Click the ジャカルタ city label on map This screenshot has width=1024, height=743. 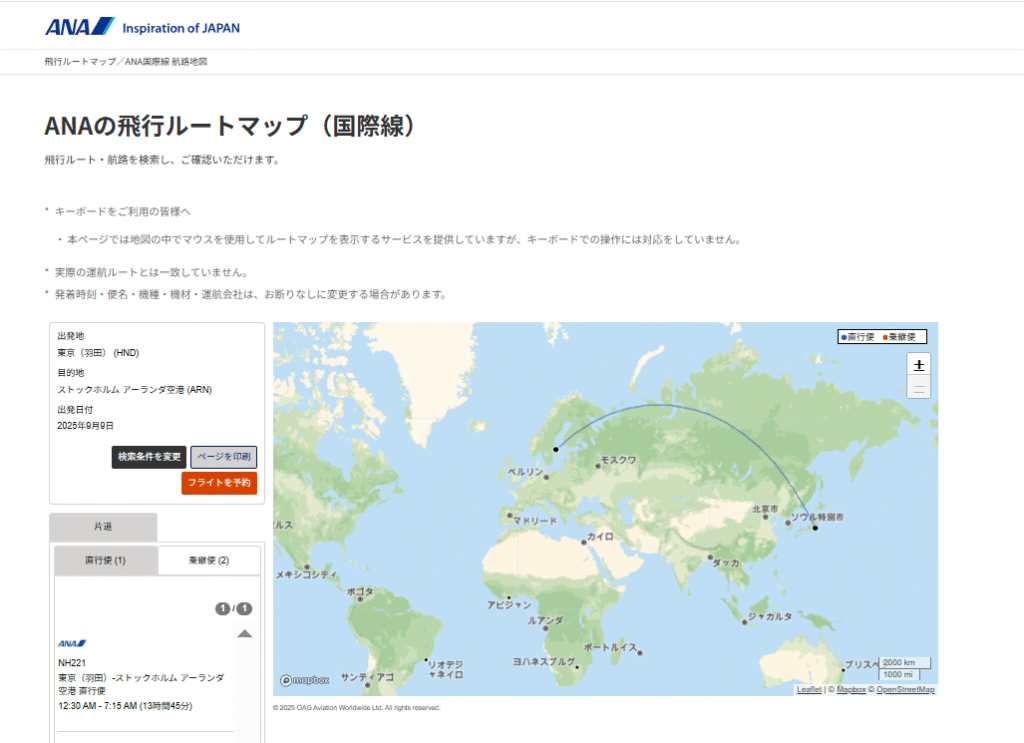[x=770, y=616]
